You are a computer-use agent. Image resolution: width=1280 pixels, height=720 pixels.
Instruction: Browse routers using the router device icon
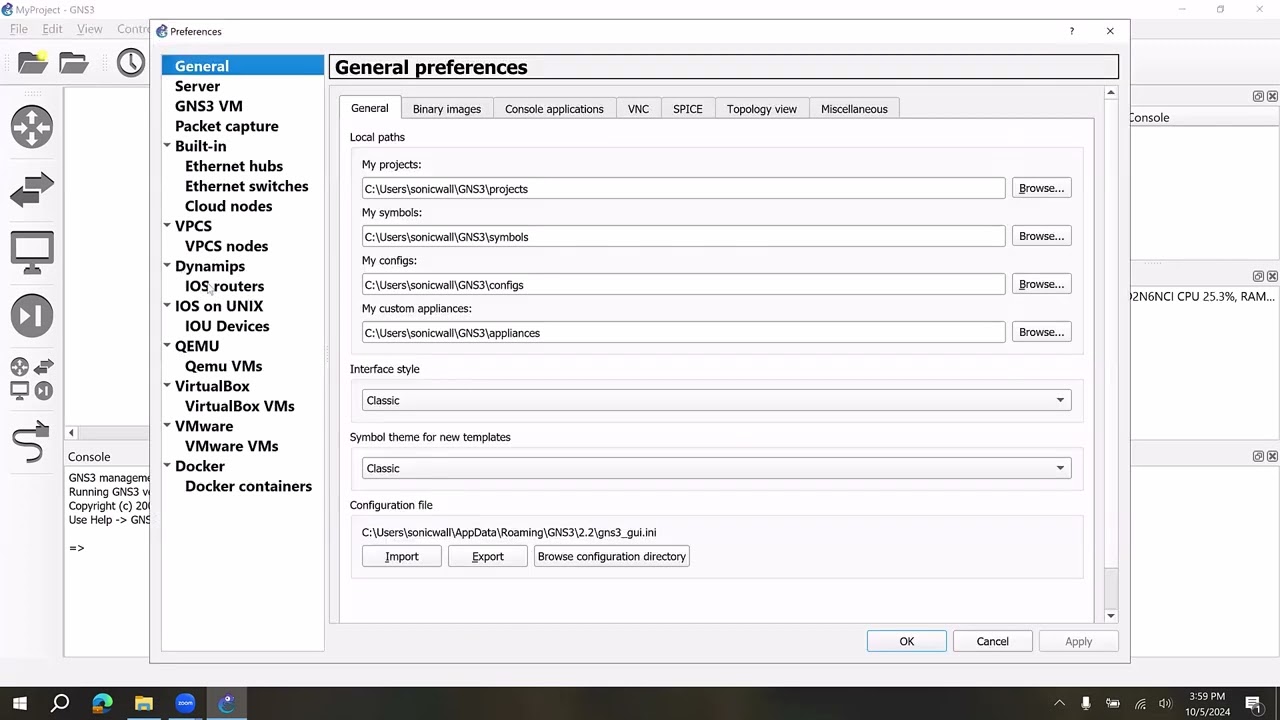(x=32, y=127)
